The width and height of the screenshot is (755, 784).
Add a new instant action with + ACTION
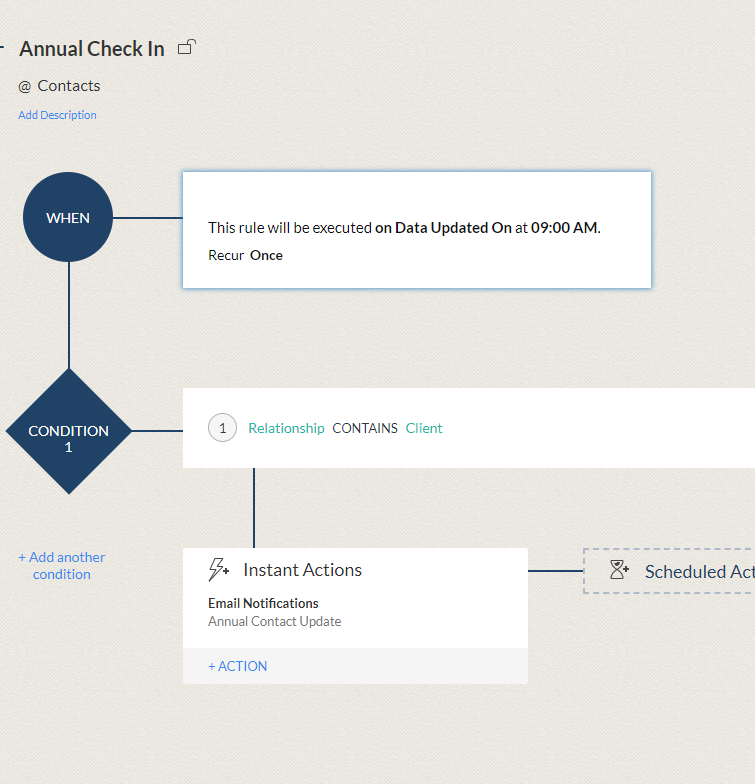pos(238,666)
